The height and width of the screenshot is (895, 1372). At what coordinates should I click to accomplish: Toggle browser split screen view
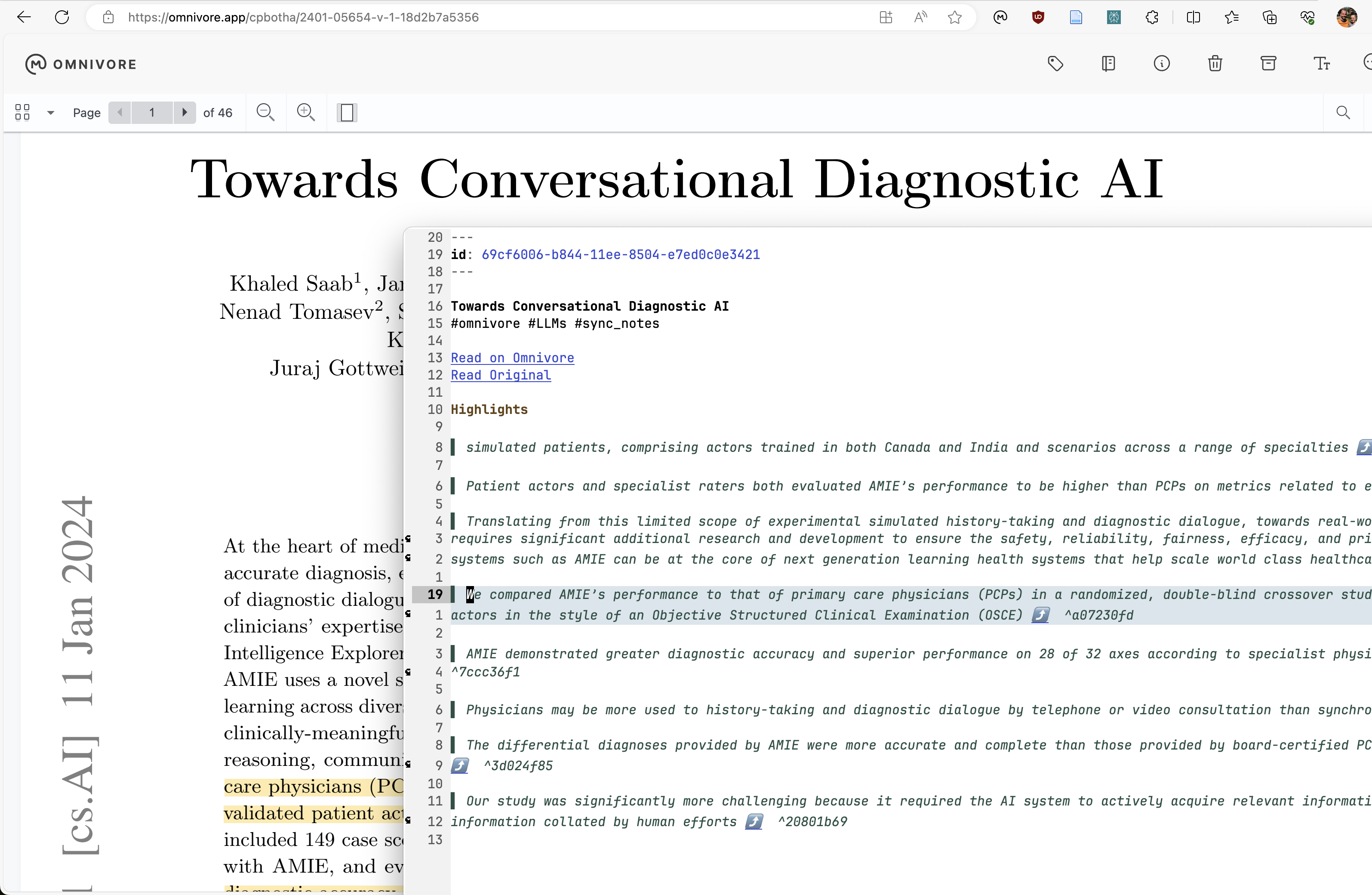point(1193,17)
